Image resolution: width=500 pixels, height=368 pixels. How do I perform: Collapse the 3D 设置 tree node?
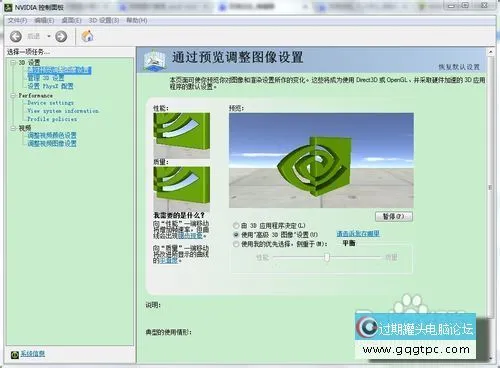pos(13,62)
